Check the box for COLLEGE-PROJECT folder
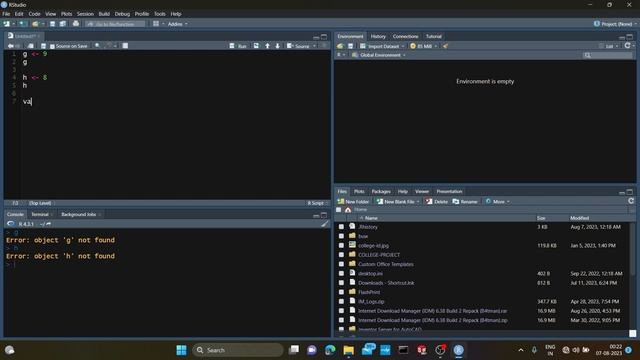This screenshot has width=640, height=360. pos(341,255)
